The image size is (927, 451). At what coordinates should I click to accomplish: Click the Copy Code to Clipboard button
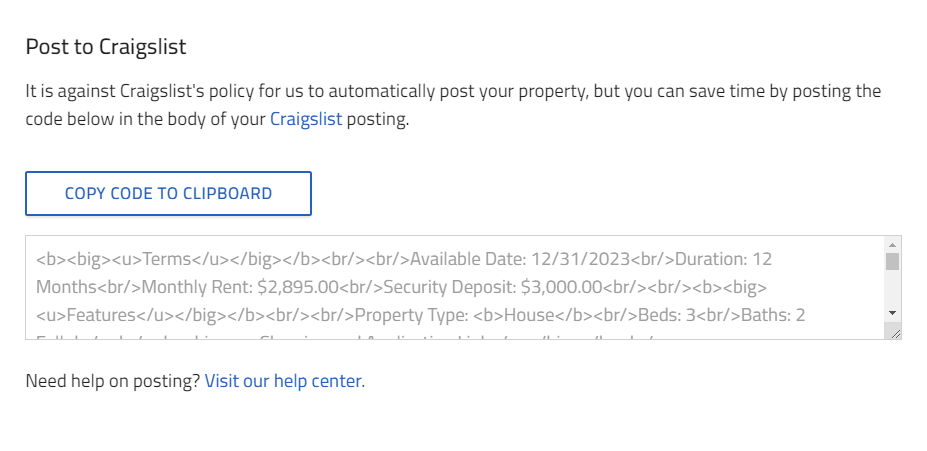tap(168, 193)
